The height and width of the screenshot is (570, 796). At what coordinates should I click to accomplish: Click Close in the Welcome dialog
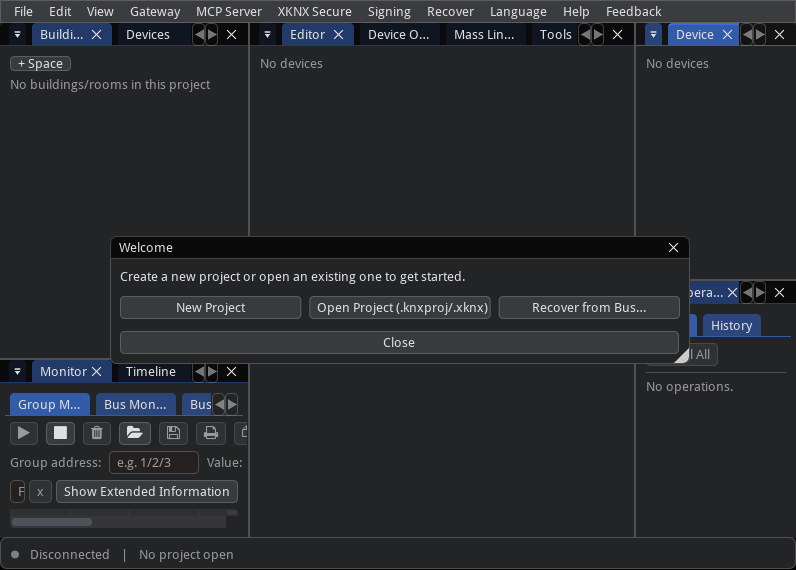point(399,343)
